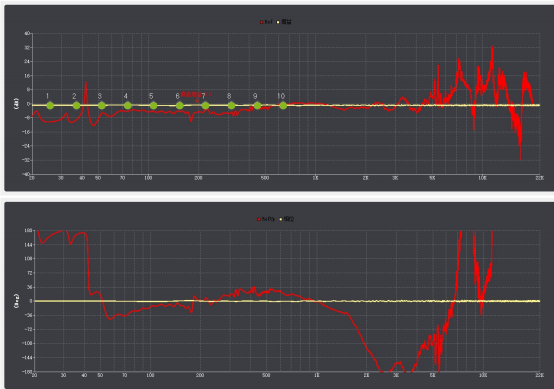Screen dimensions: 554x389
Task: Select EQ band node 1 on gain chart
Action: coord(50,105)
